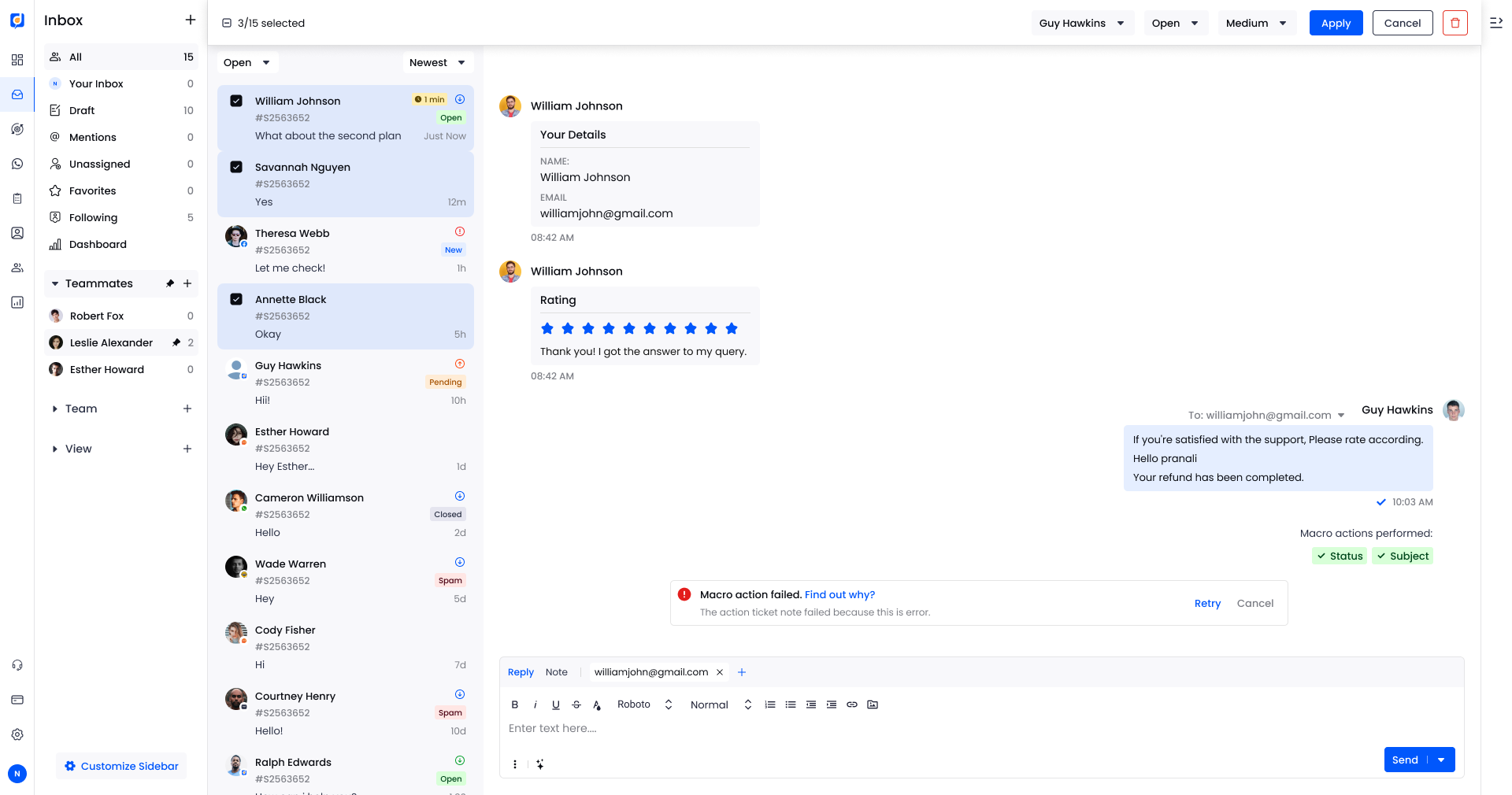Open the Medium priority dropdown
This screenshot has height=795, width=1512.
coord(1256,23)
